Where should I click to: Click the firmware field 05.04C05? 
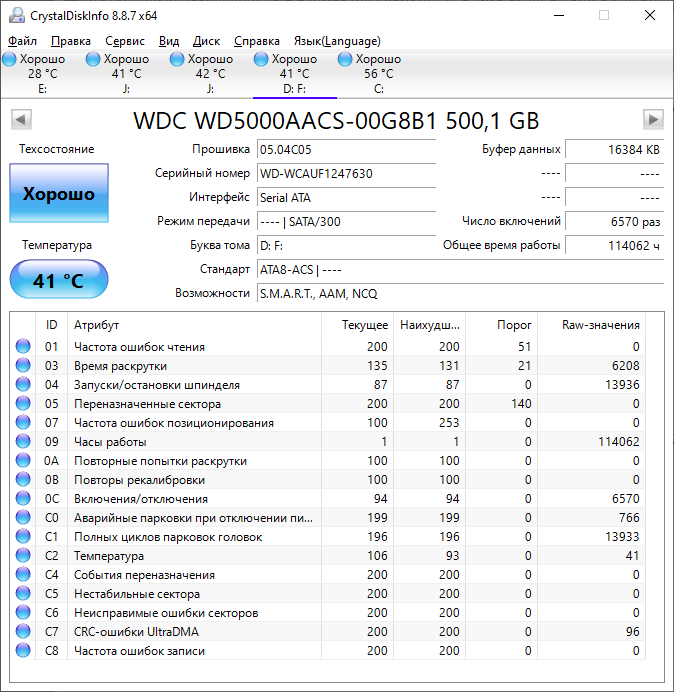[346, 150]
